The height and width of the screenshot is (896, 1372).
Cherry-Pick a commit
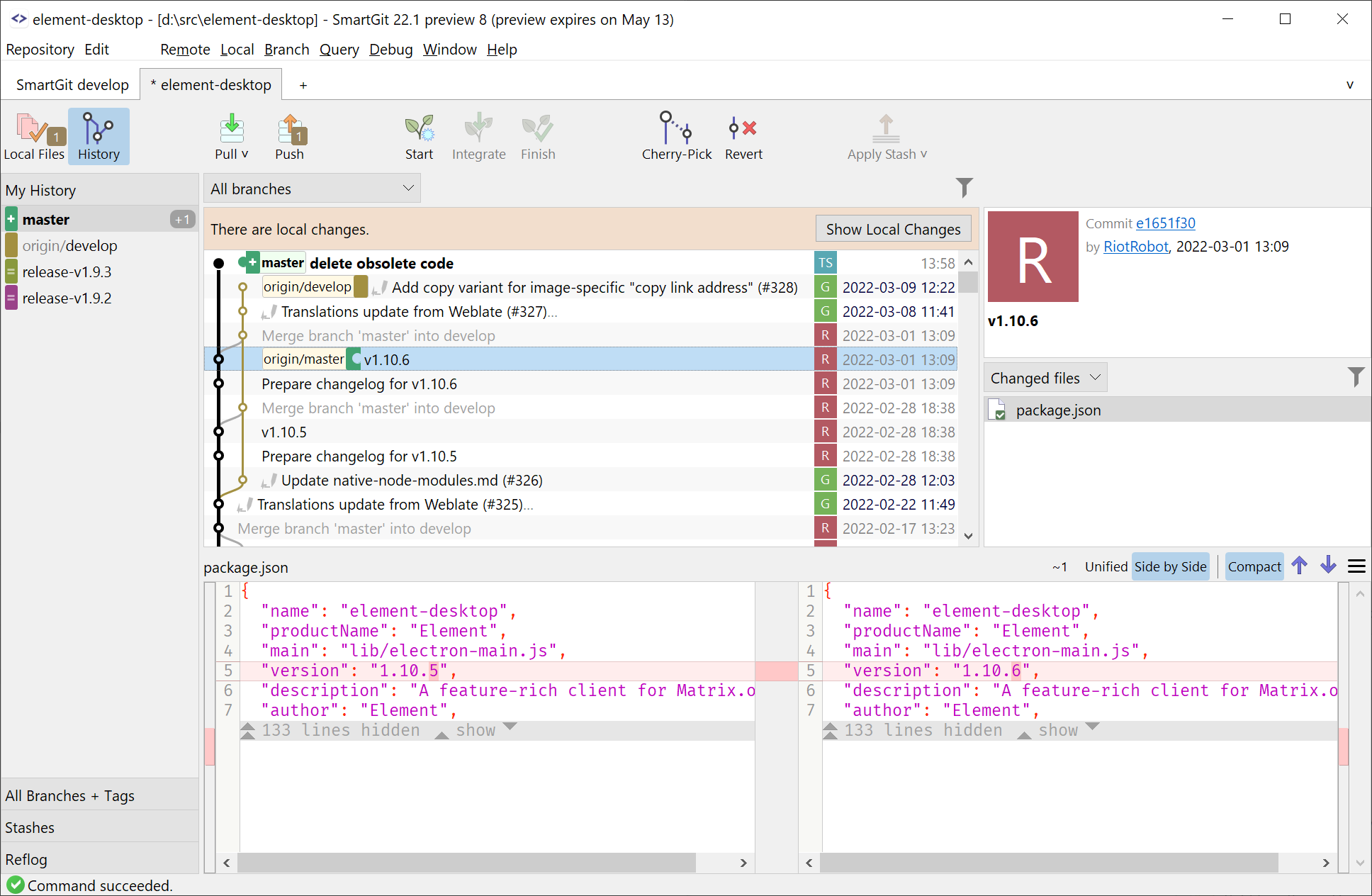[676, 136]
